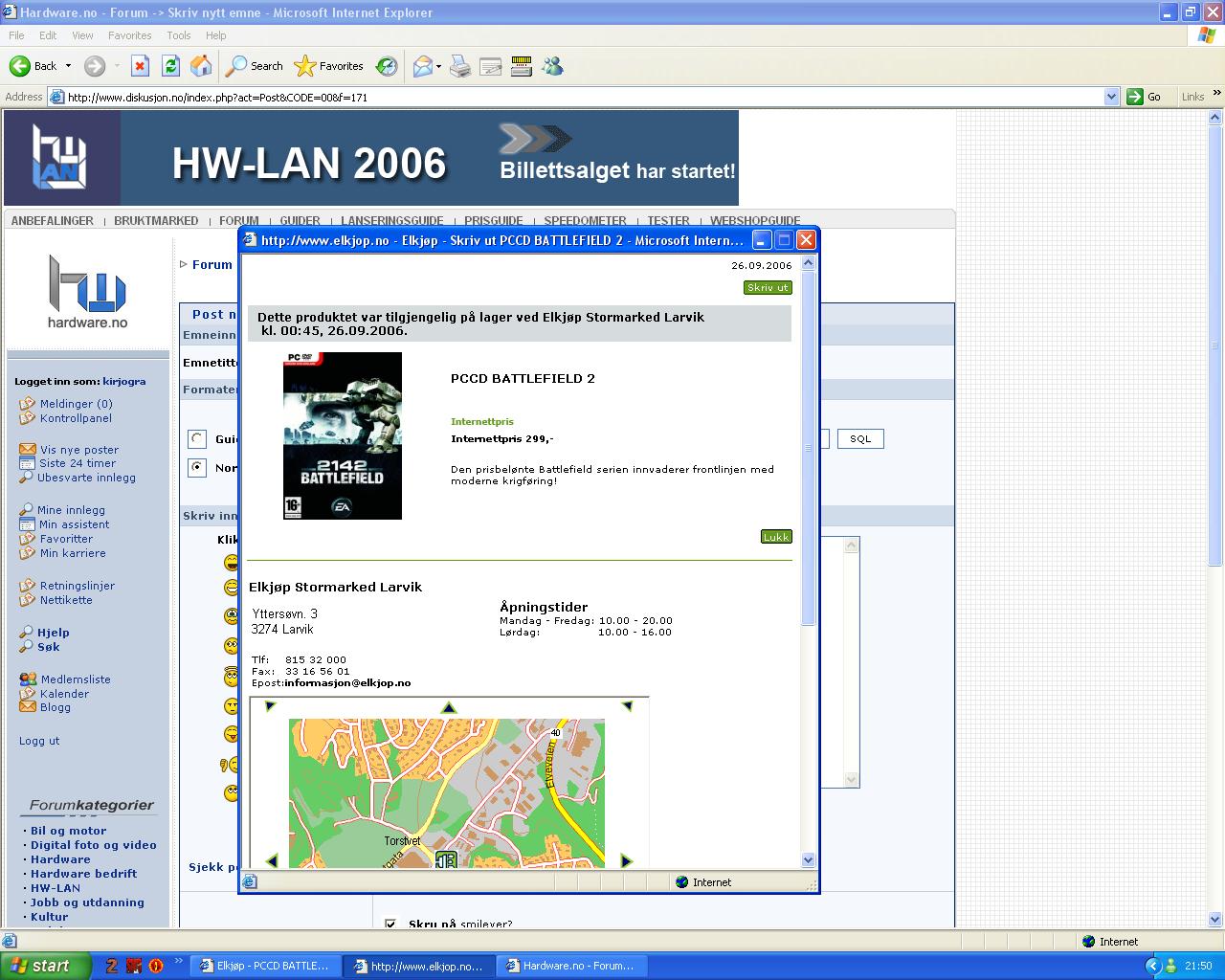
Task: Open the Tools menu
Action: pos(179,35)
